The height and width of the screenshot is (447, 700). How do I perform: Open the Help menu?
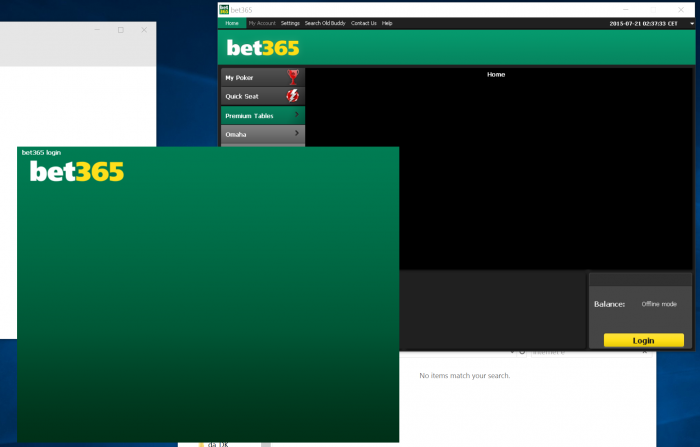click(387, 23)
